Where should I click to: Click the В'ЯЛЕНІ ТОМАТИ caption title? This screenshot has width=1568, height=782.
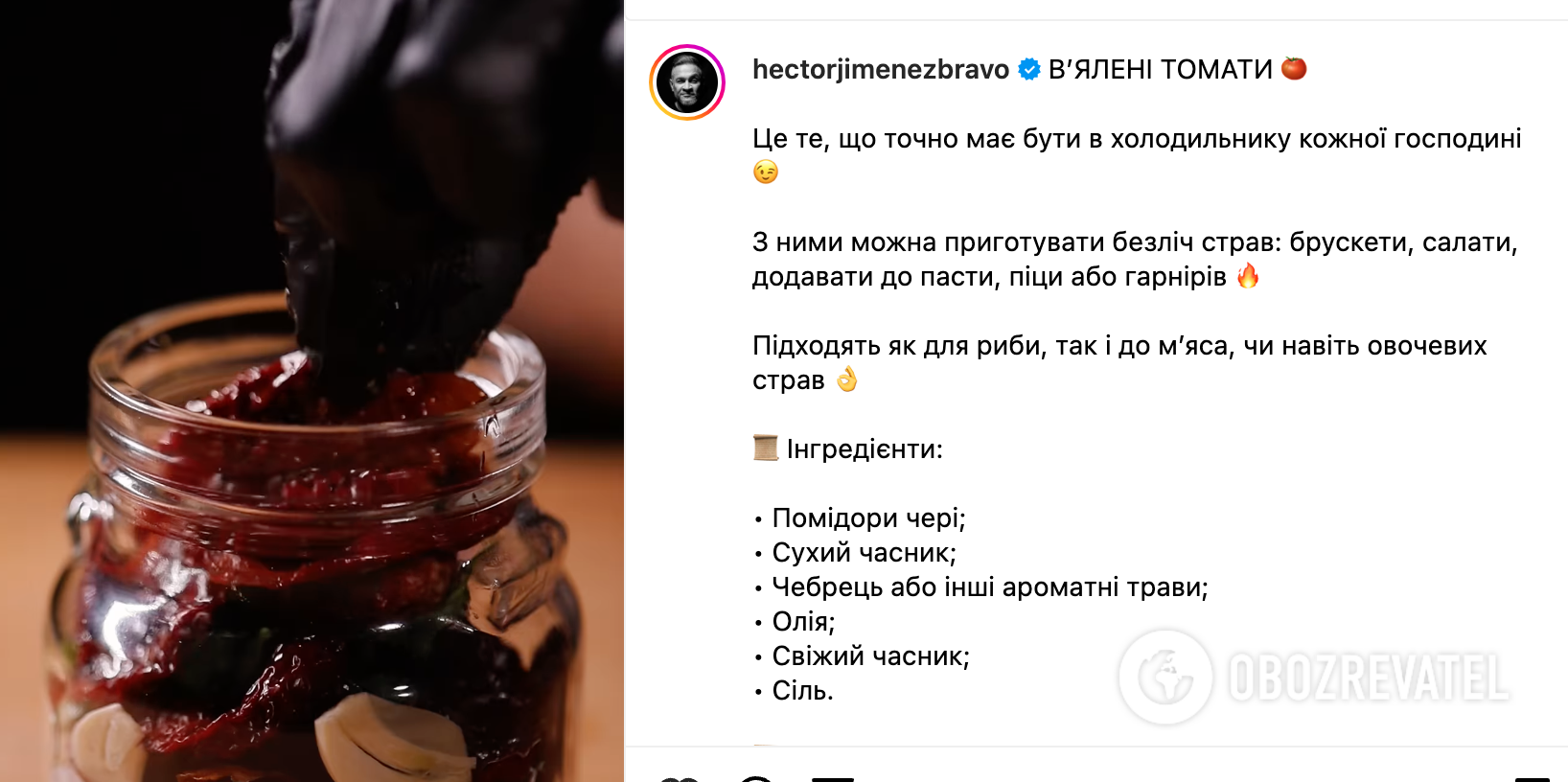click(x=1161, y=70)
